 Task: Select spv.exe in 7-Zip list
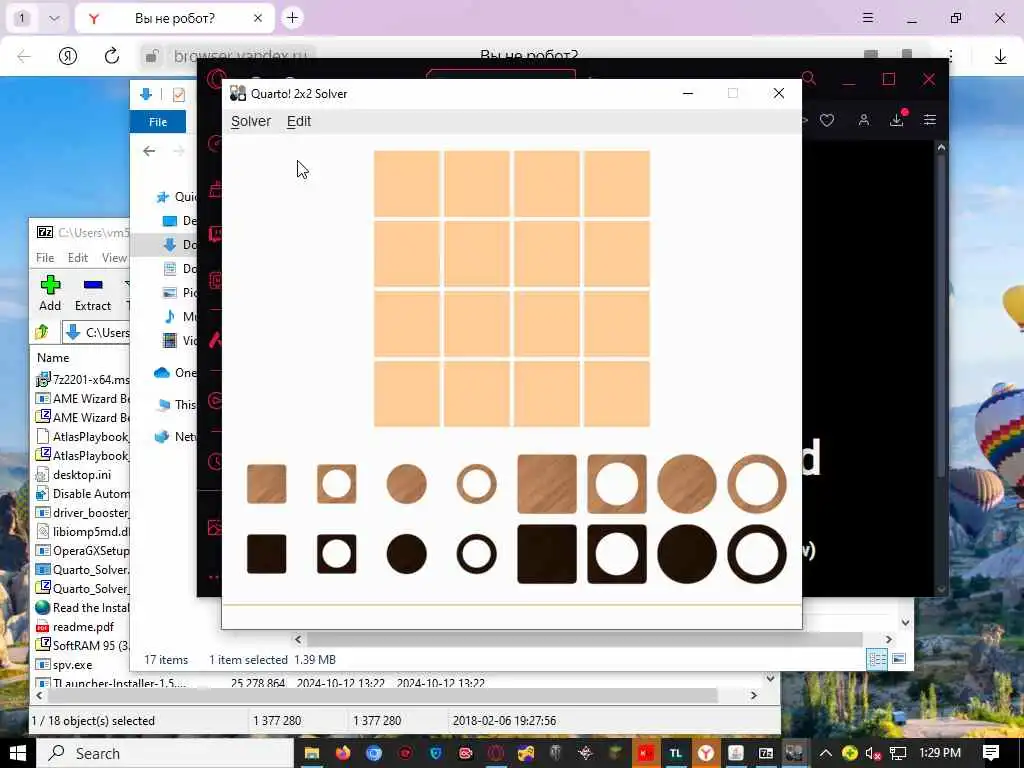click(72, 665)
